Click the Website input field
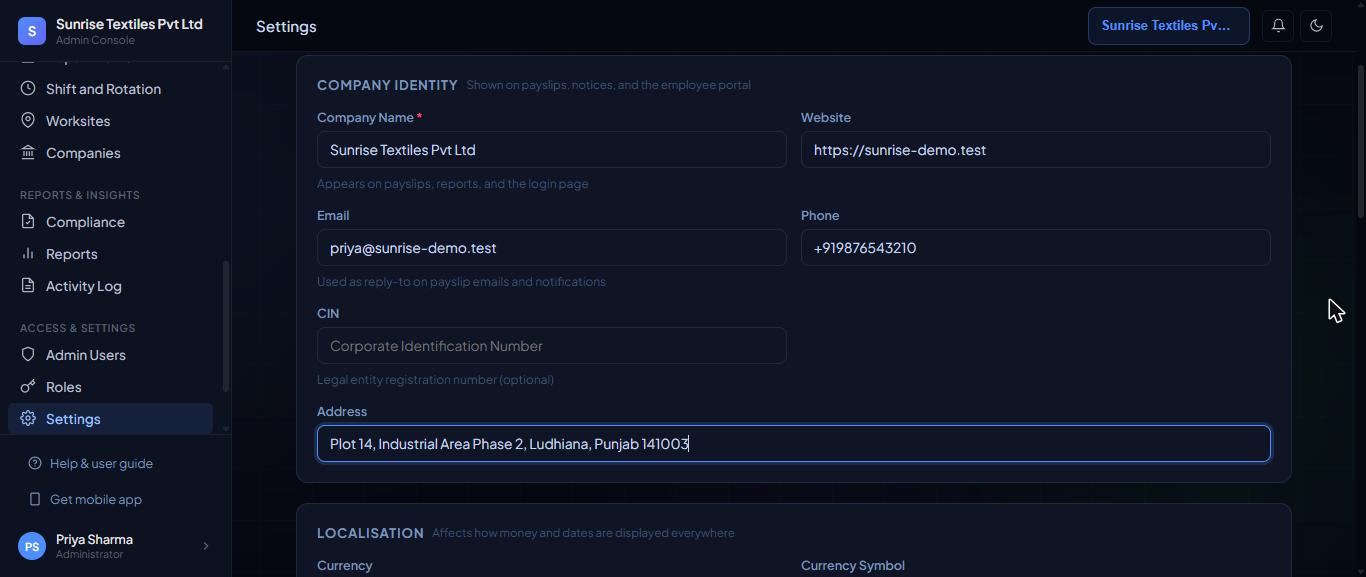 click(x=1036, y=150)
